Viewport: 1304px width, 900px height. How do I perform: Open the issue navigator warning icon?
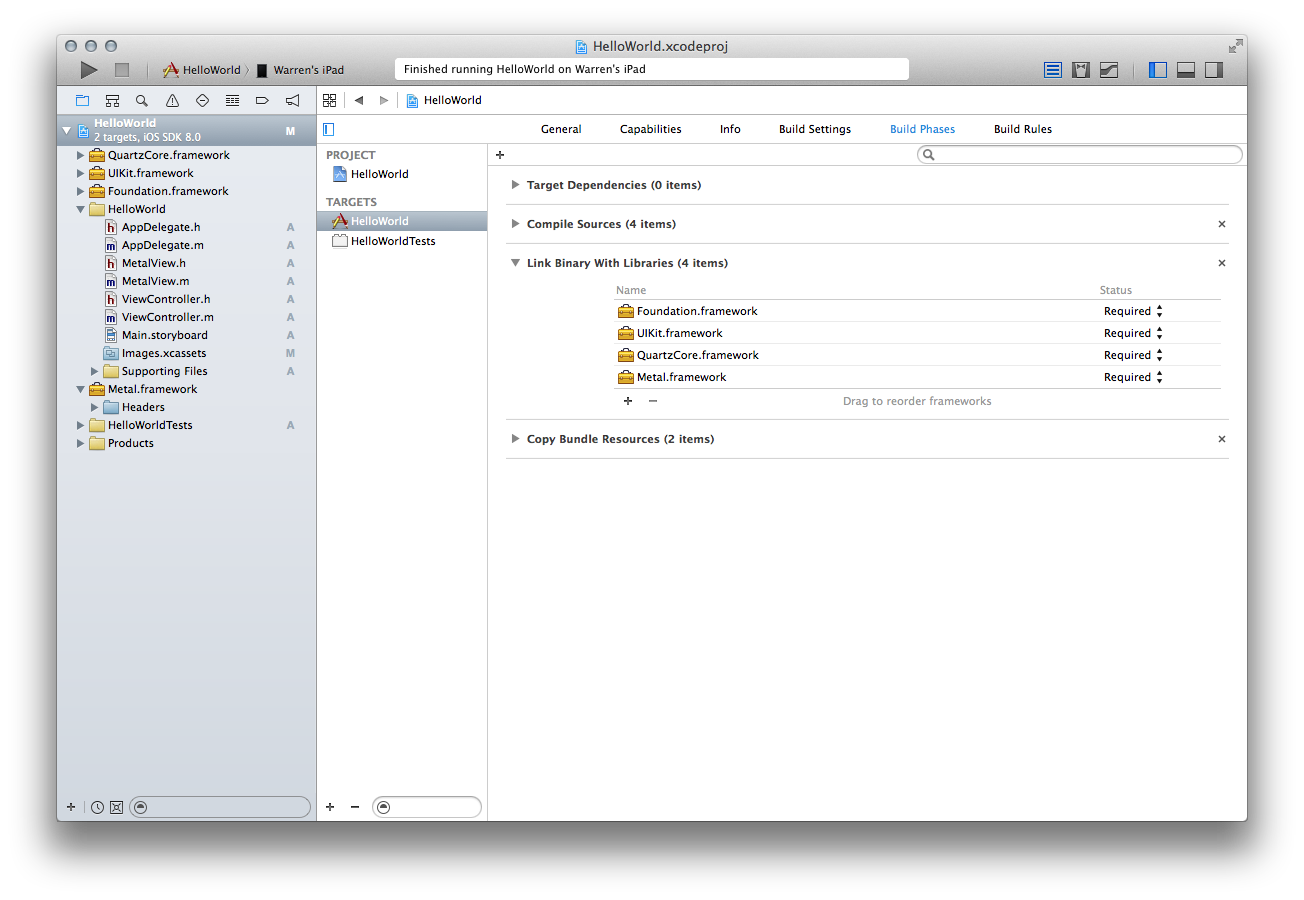[172, 100]
